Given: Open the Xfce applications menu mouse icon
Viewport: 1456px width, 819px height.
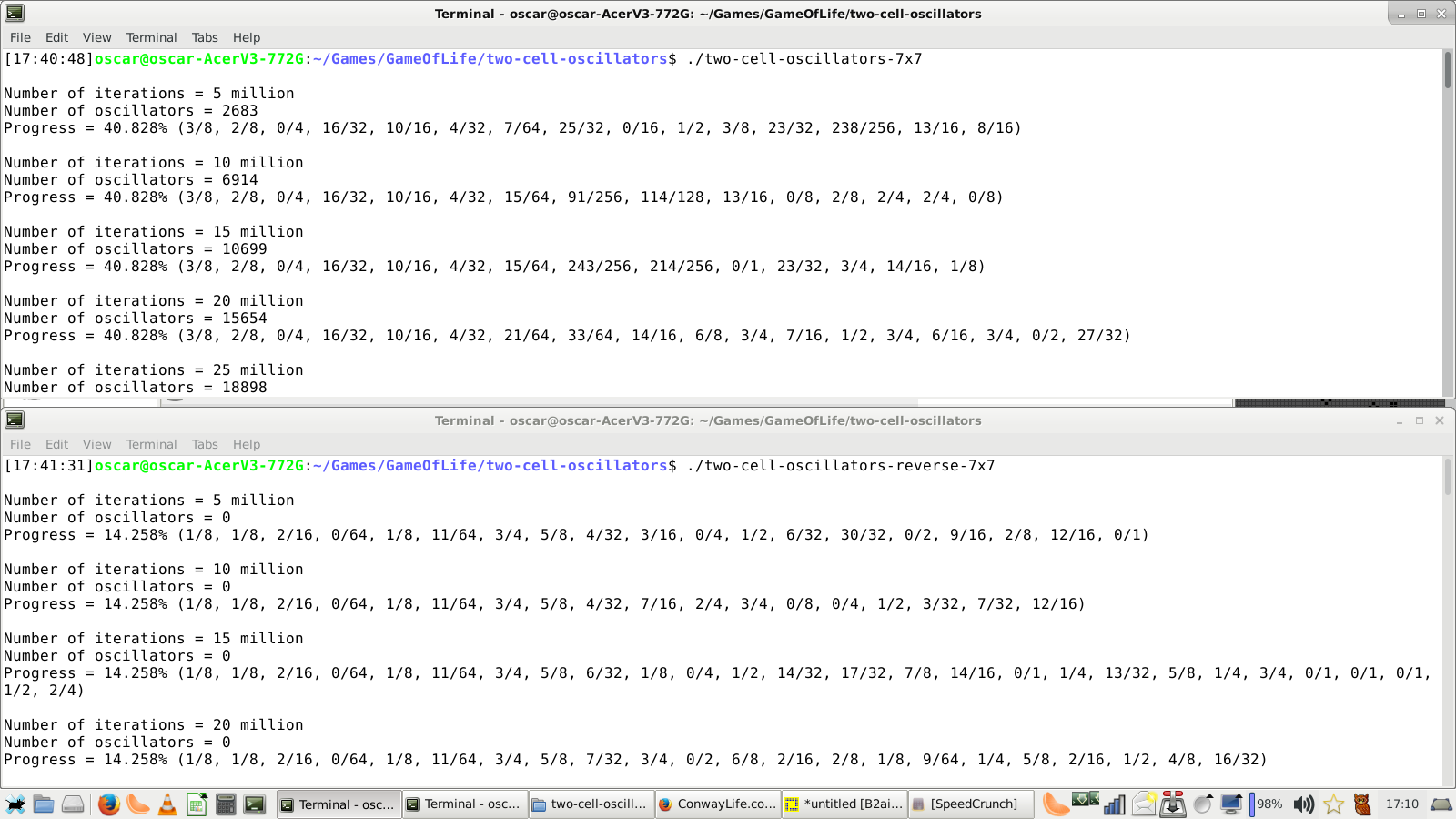Looking at the screenshot, I should 15,804.
